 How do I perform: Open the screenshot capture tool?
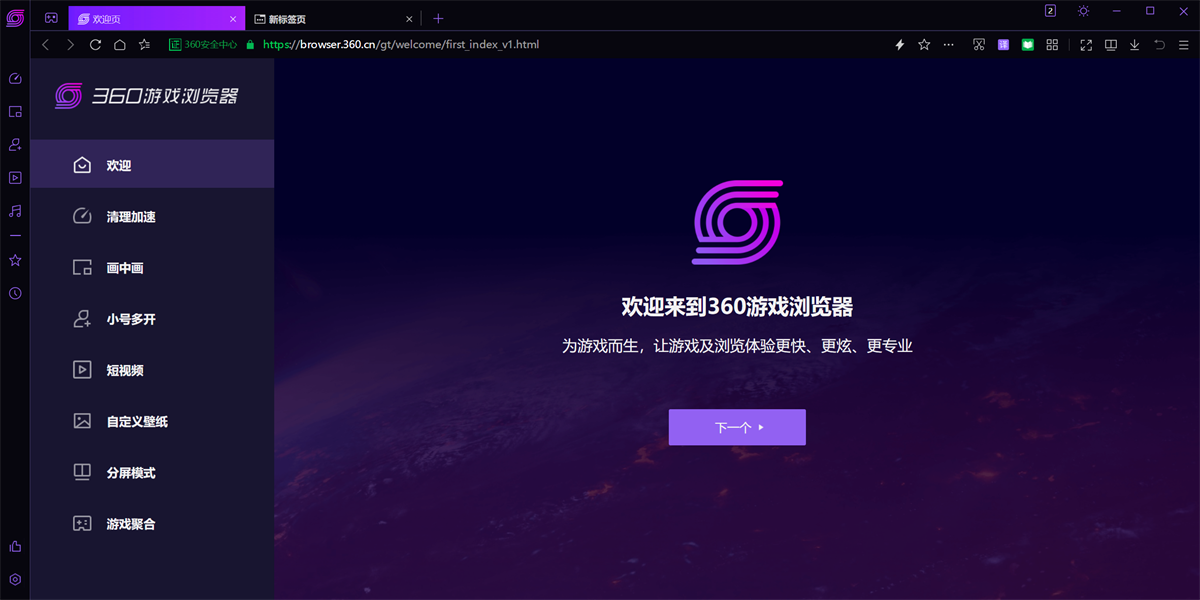click(x=978, y=44)
